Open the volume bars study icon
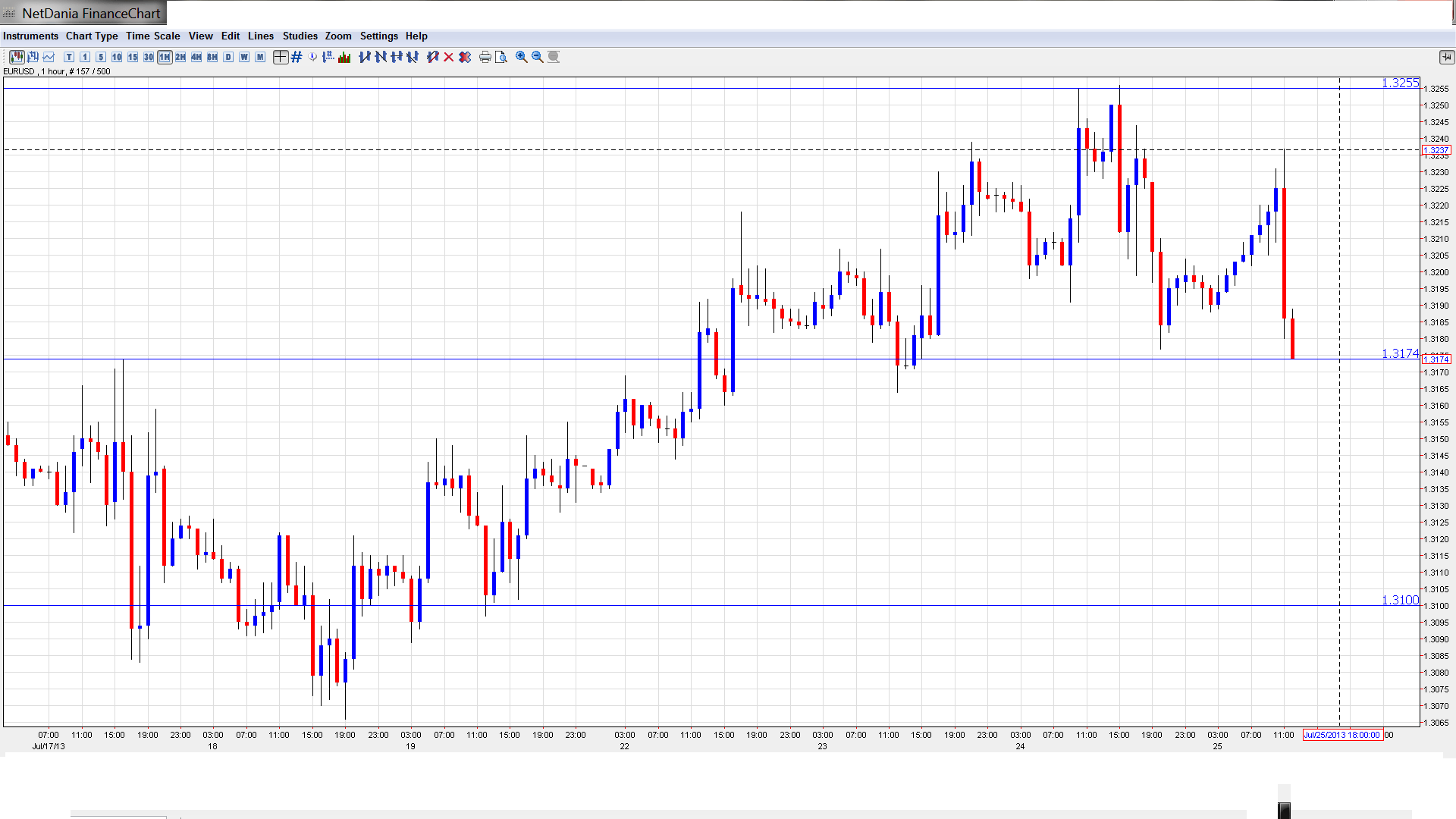Screen dimensions: 1456x819 tap(344, 57)
